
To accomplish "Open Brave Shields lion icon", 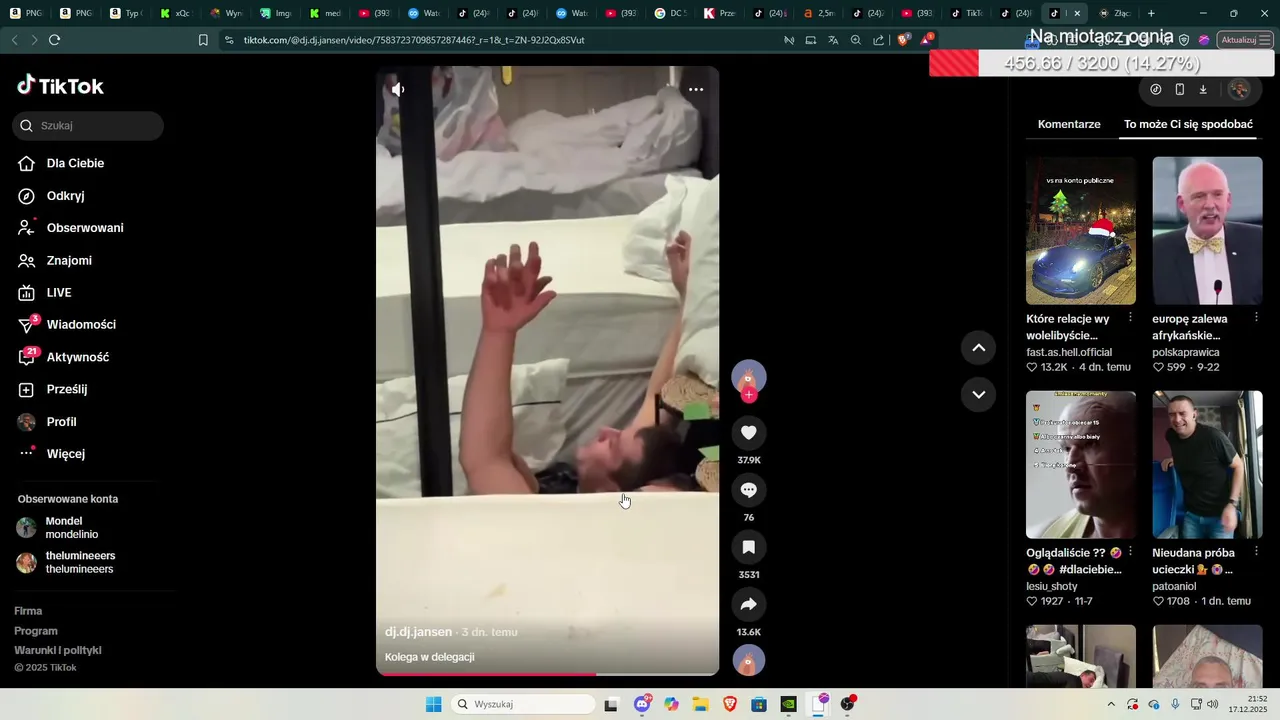I will coord(903,40).
